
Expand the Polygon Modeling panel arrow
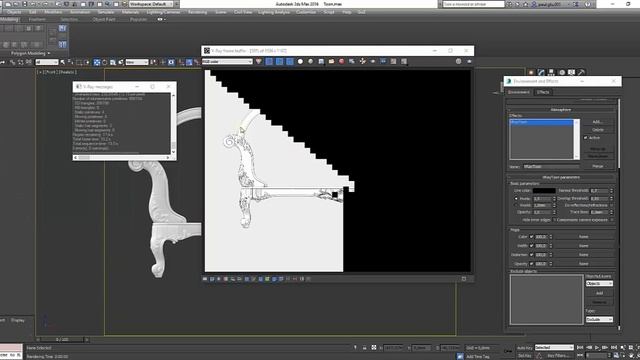pyautogui.click(x=49, y=53)
